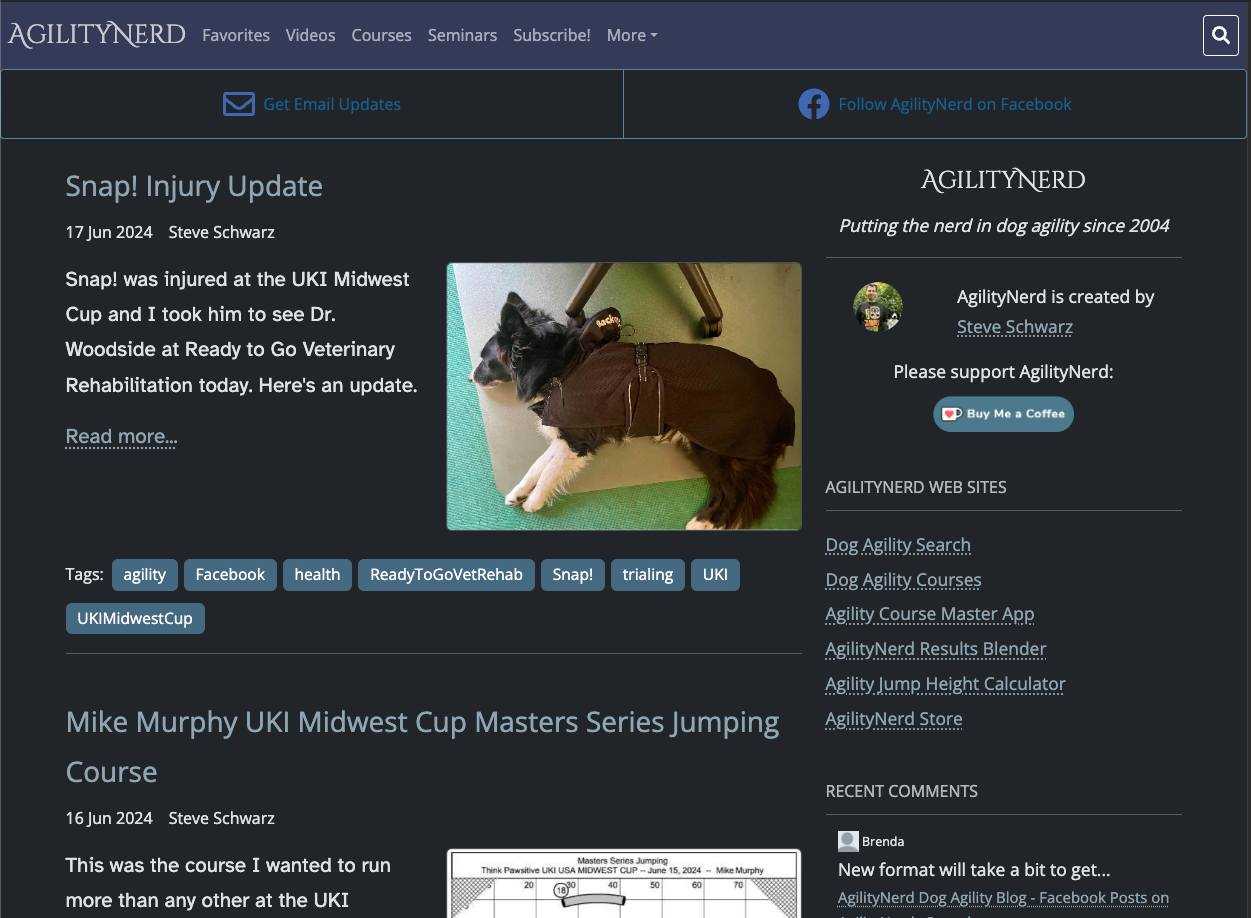Open Mike Murphy UKI Midwest Cup post title
Image resolution: width=1251 pixels, height=918 pixels.
(x=421, y=723)
